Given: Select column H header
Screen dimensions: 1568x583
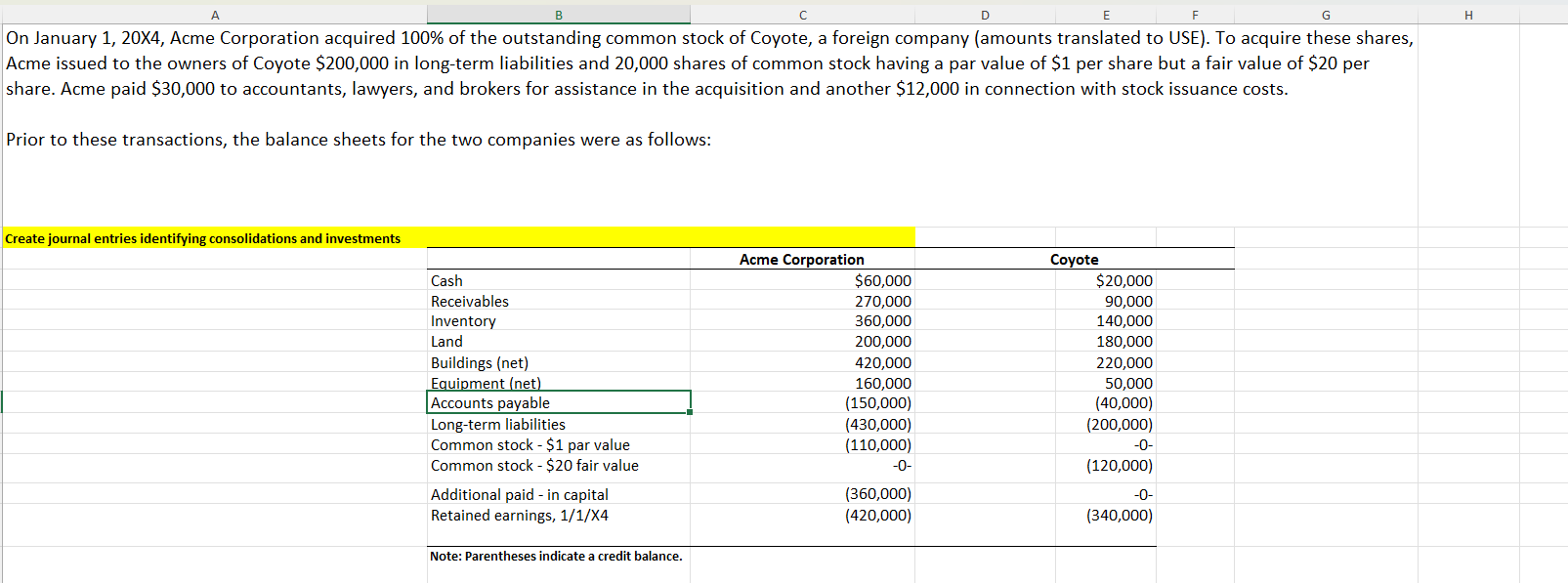Looking at the screenshot, I should coord(1468,15).
